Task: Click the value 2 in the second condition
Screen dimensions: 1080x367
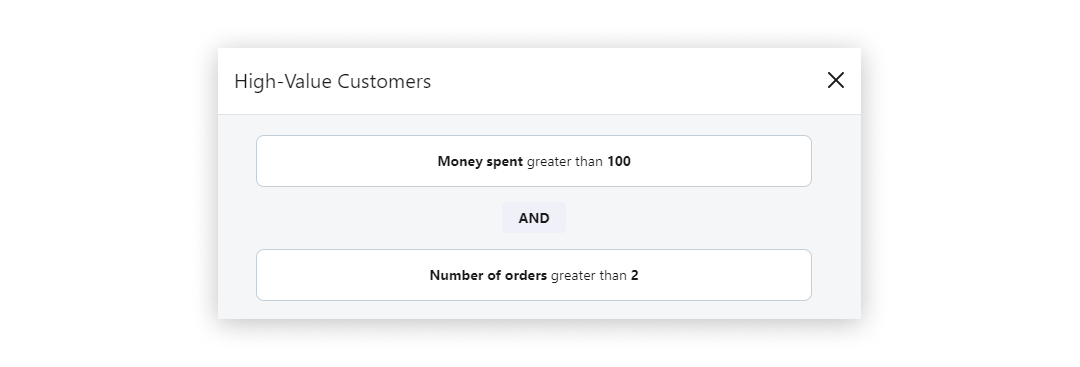Action: click(x=634, y=275)
